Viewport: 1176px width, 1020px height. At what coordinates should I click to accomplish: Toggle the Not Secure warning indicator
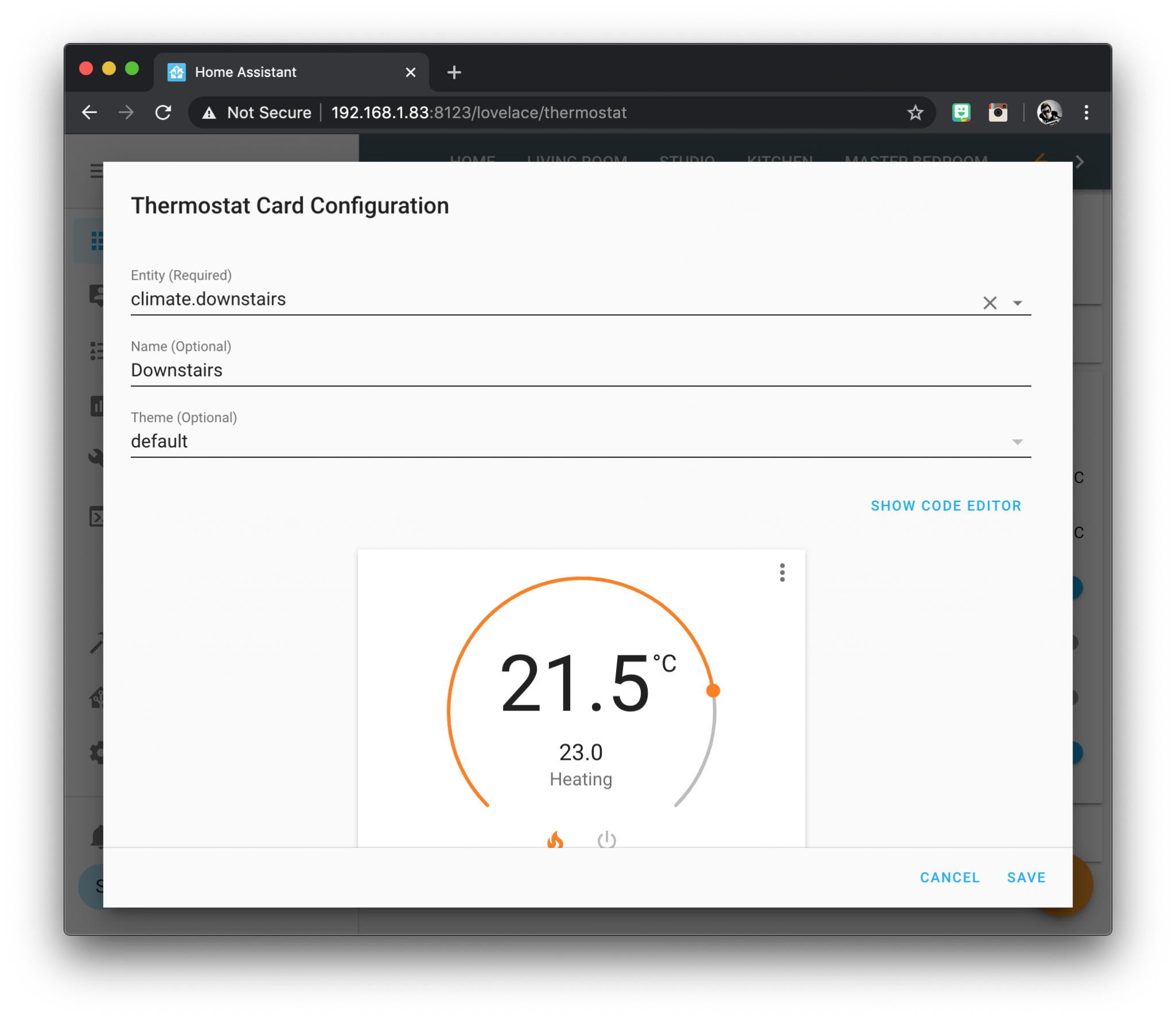[248, 112]
